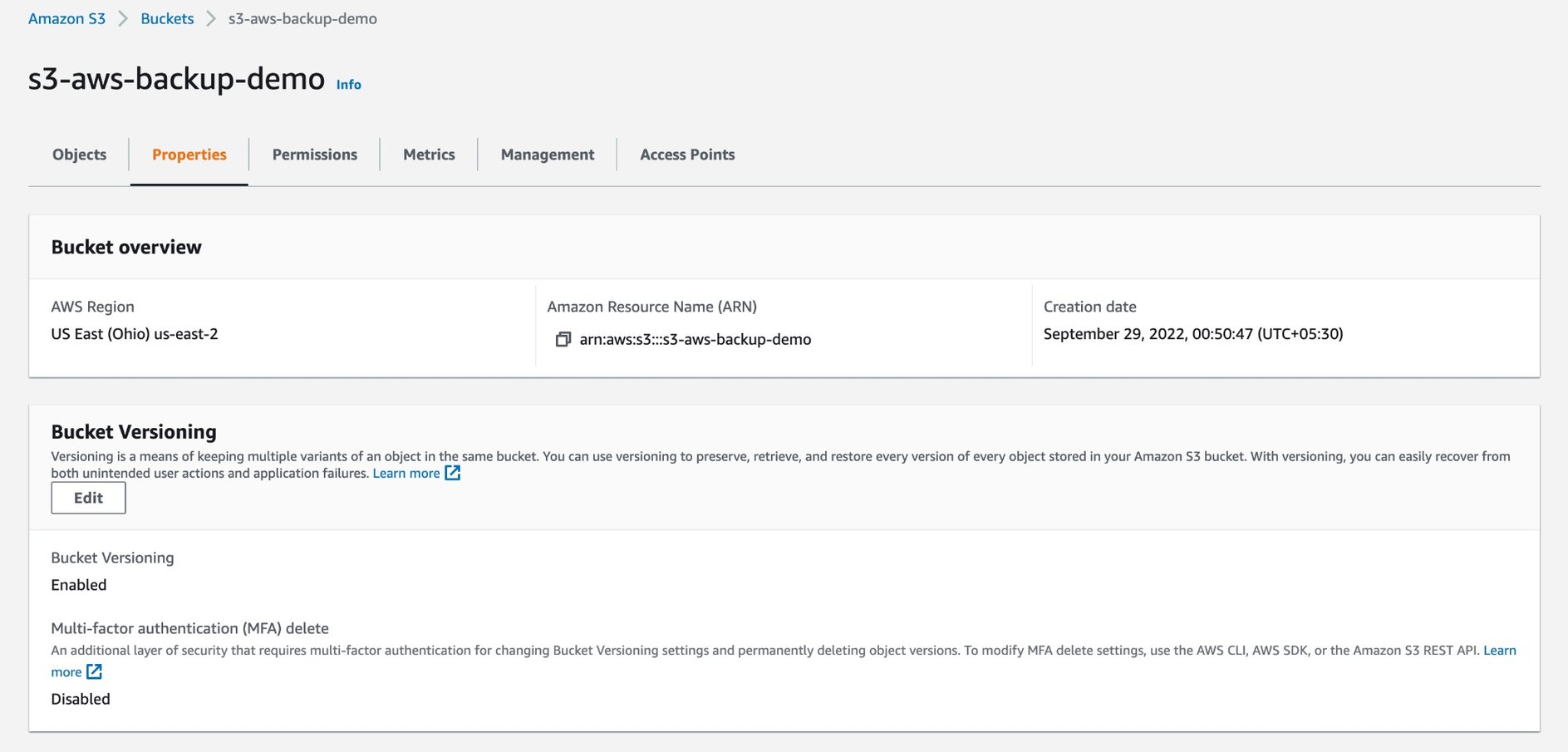Click the chevron after Amazon S3 breadcrumb
Viewport: 1568px width, 752px height.
(x=123, y=18)
